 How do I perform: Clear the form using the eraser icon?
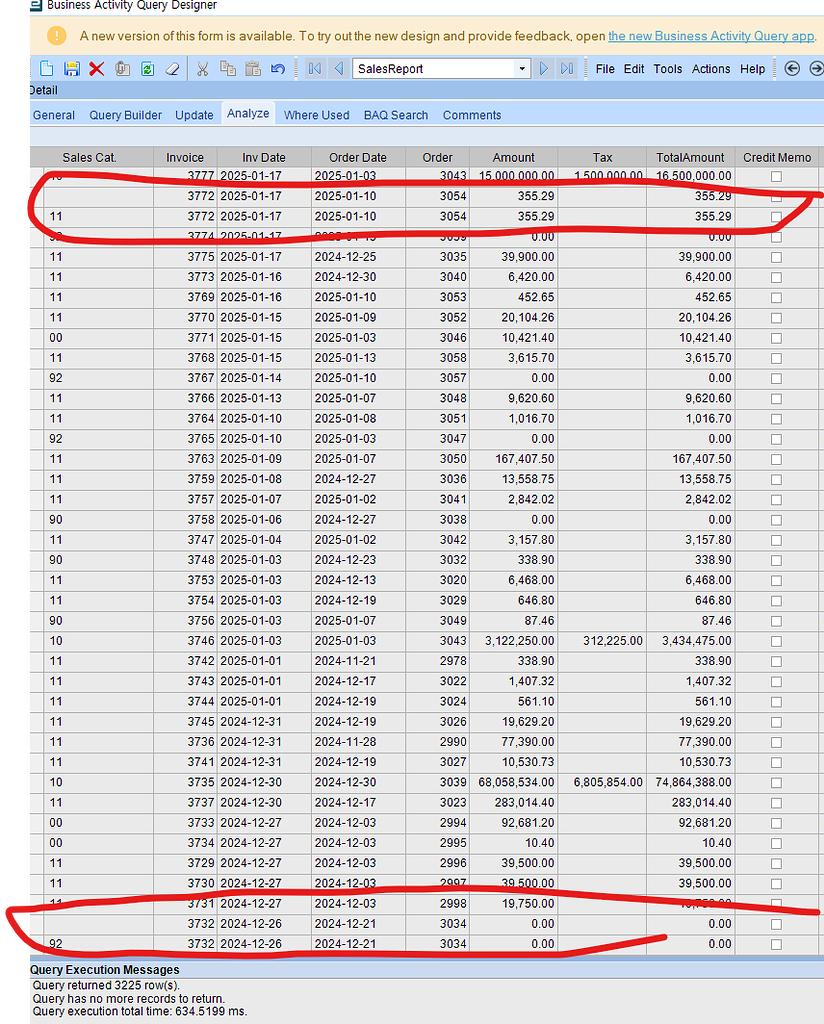point(171,68)
